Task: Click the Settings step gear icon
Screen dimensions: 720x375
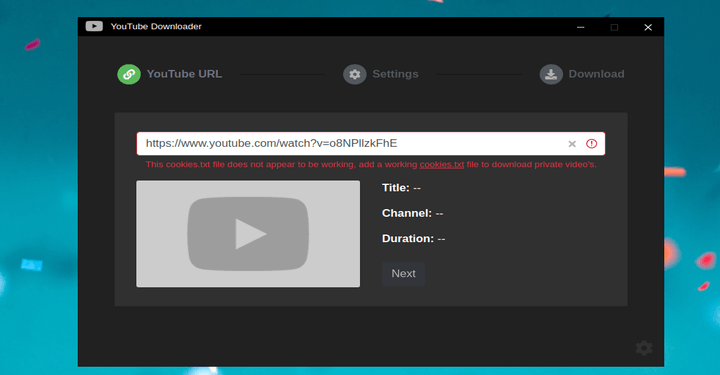Action: point(354,74)
